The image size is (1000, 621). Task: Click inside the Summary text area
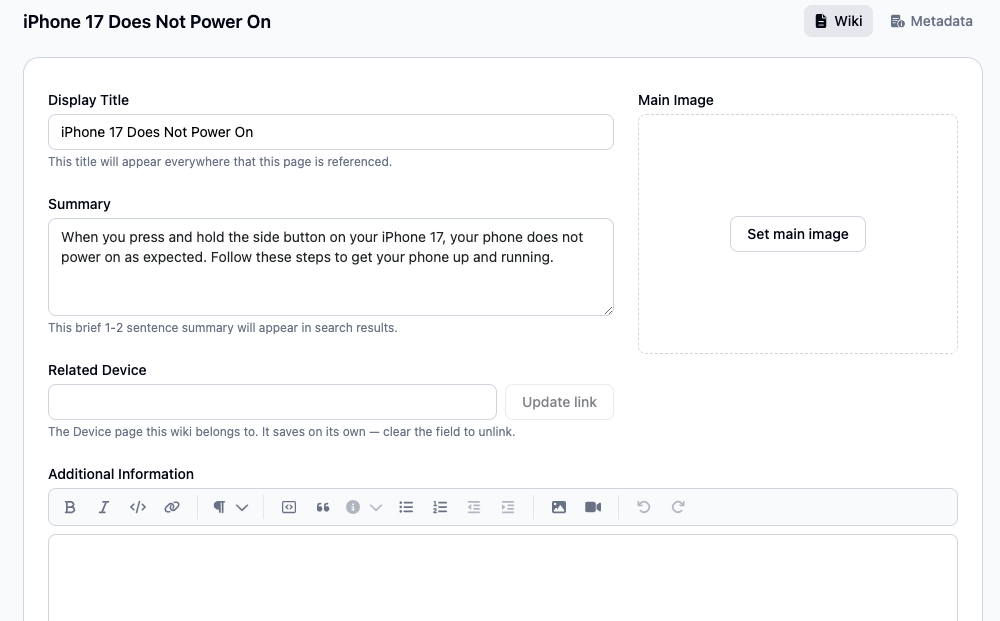[x=331, y=267]
